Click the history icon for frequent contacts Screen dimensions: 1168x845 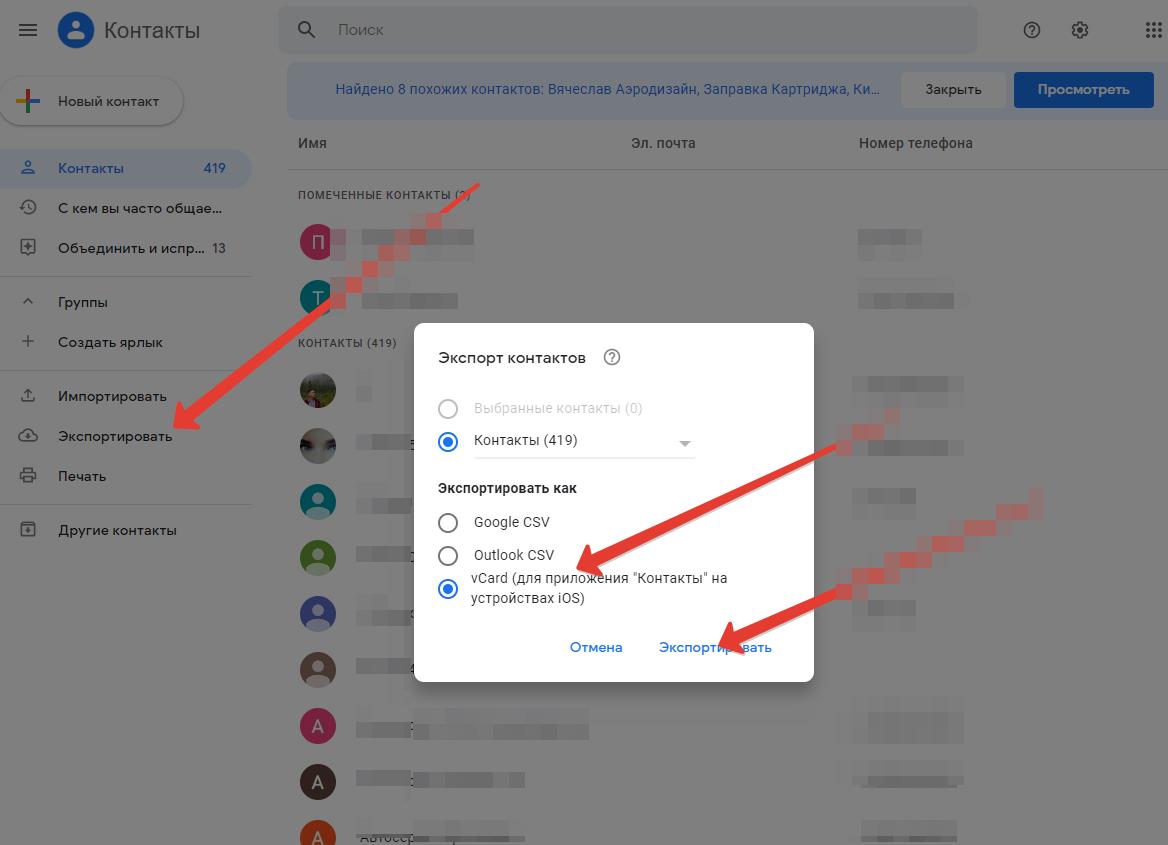[28, 207]
